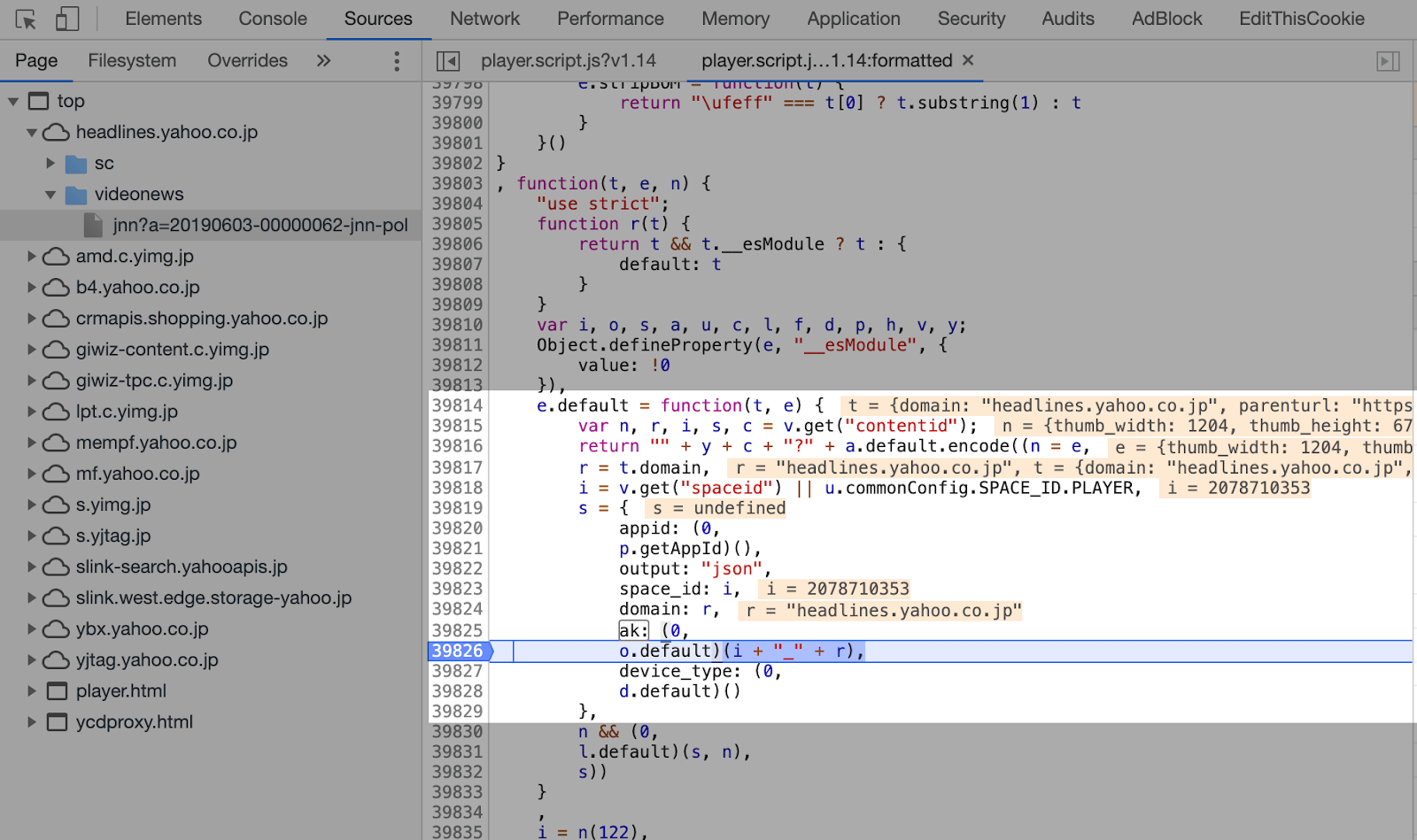
Task: Expand b4.yahoo.co.jp domain
Action: point(32,287)
